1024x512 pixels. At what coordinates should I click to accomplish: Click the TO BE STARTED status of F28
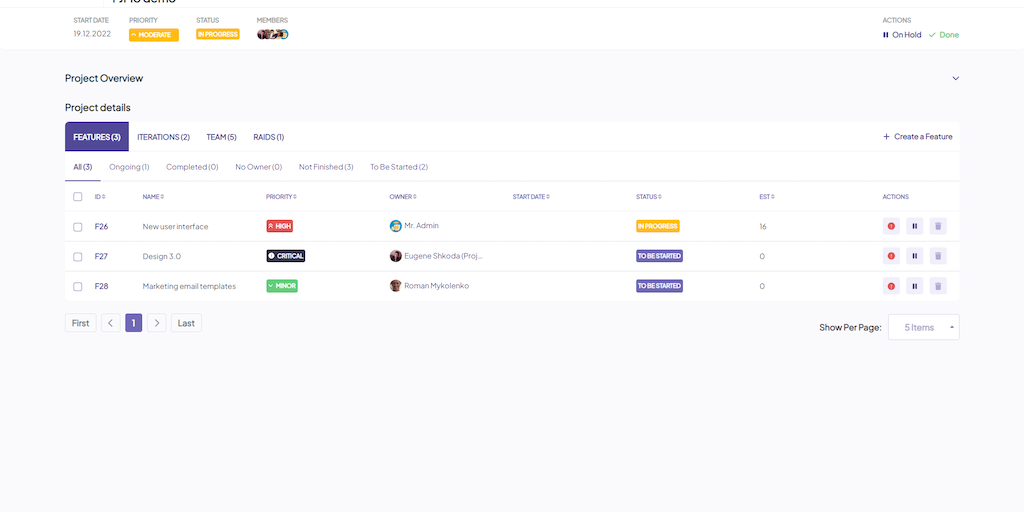pyautogui.click(x=660, y=285)
